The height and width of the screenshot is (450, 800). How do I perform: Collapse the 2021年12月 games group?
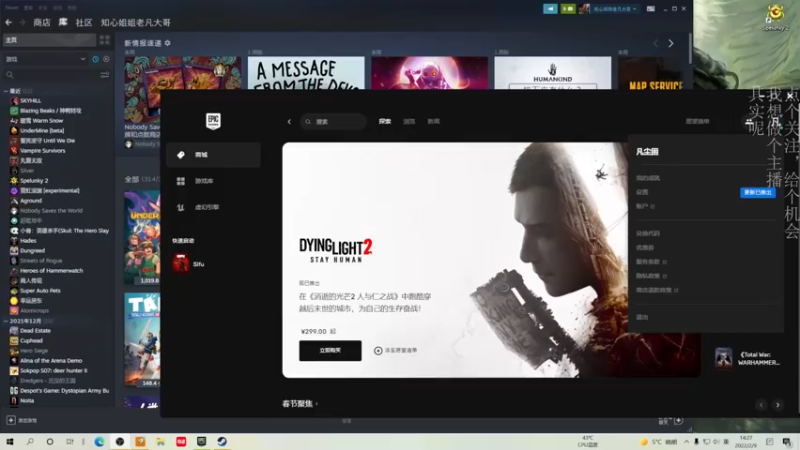click(x=6, y=321)
